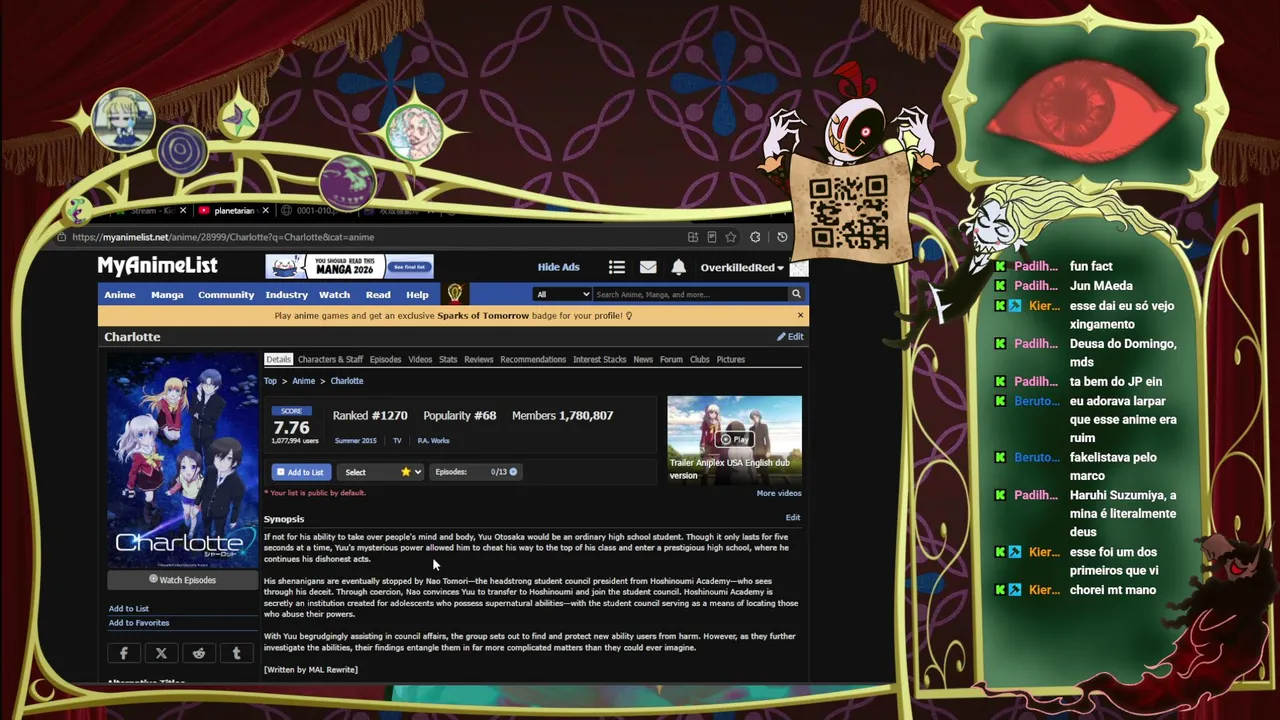Open the Manga navigation menu

(x=167, y=295)
